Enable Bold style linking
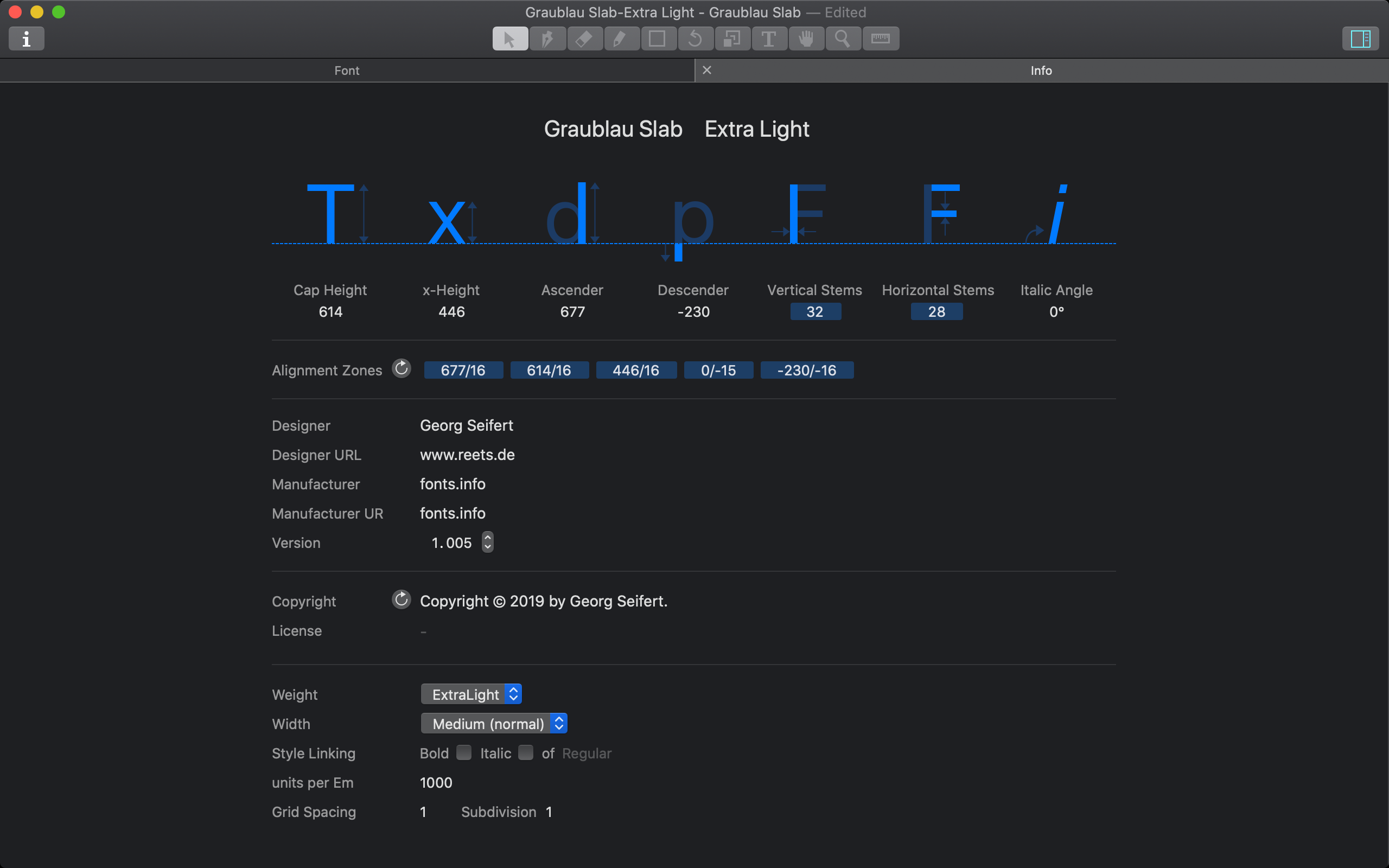 (x=463, y=752)
